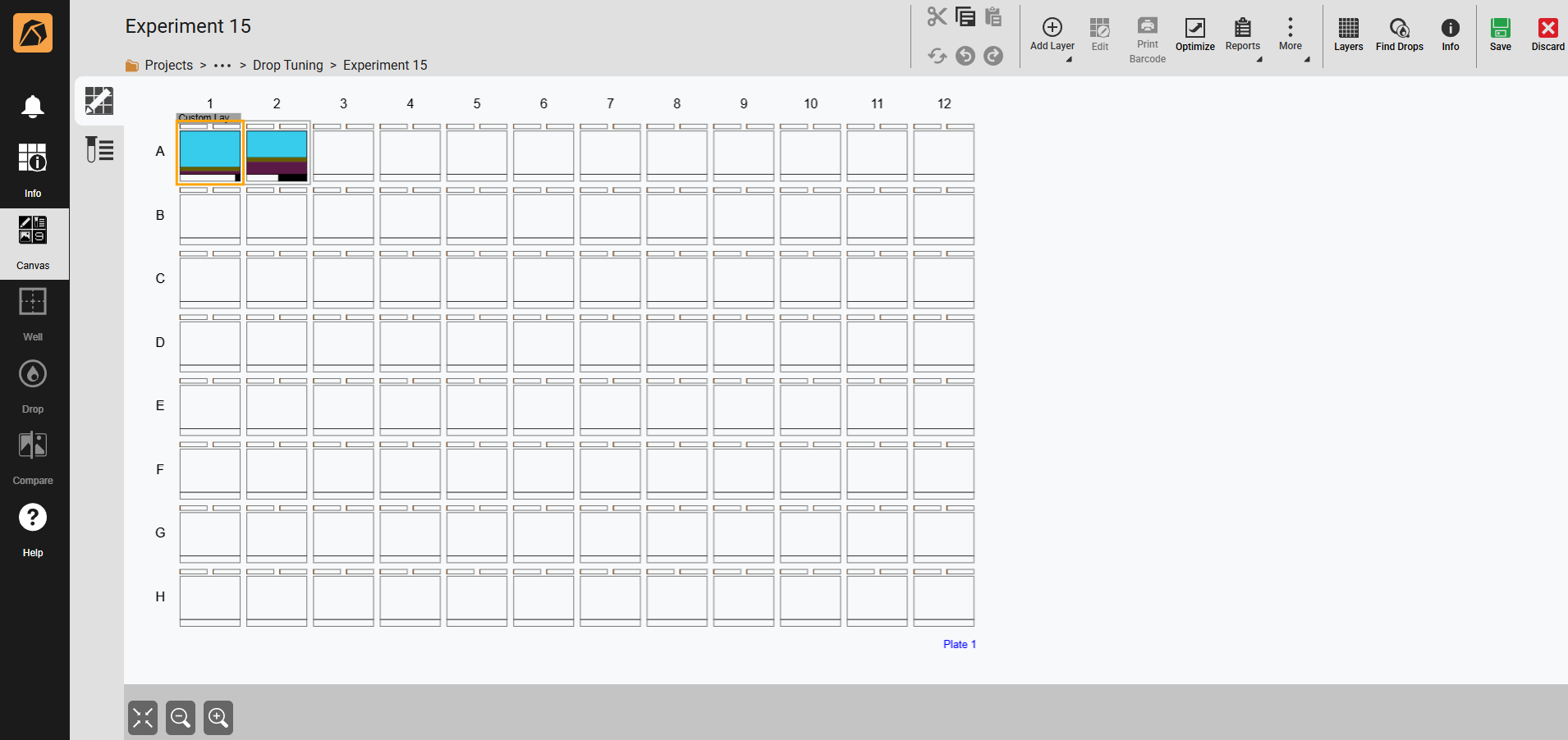
Task: Switch to the Well tab
Action: pyautogui.click(x=33, y=315)
